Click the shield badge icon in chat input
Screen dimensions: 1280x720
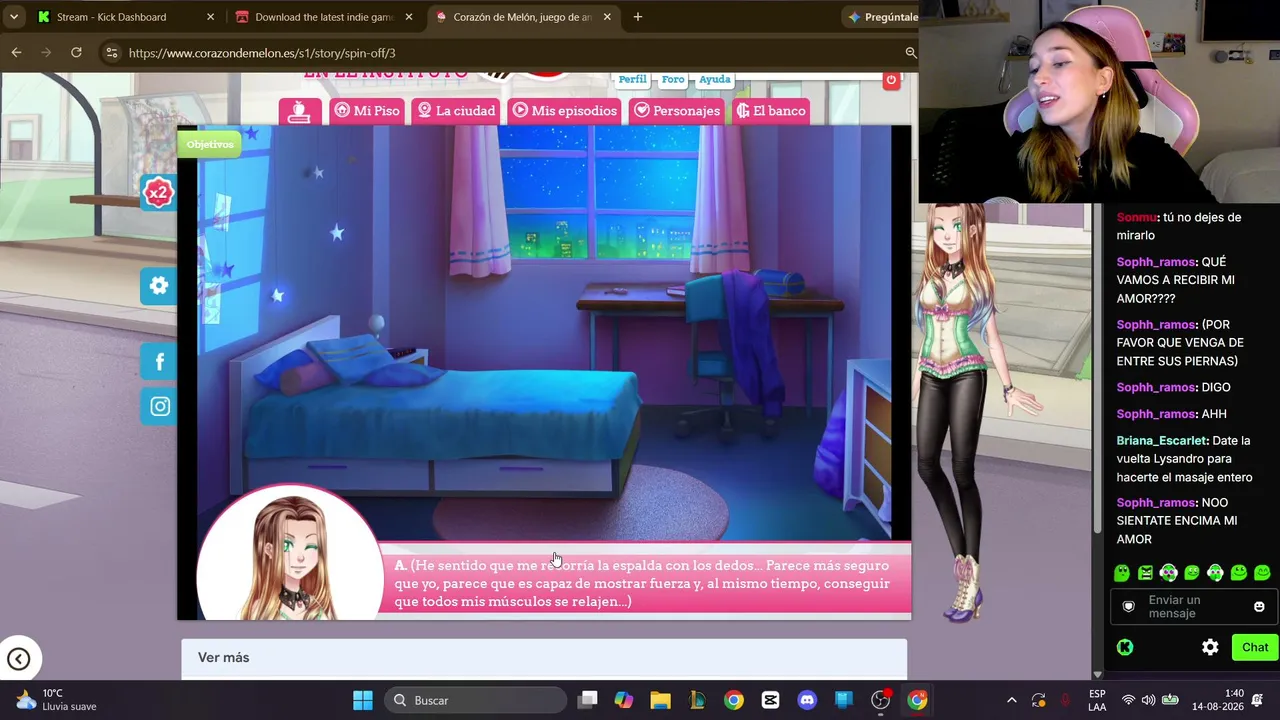1129,606
